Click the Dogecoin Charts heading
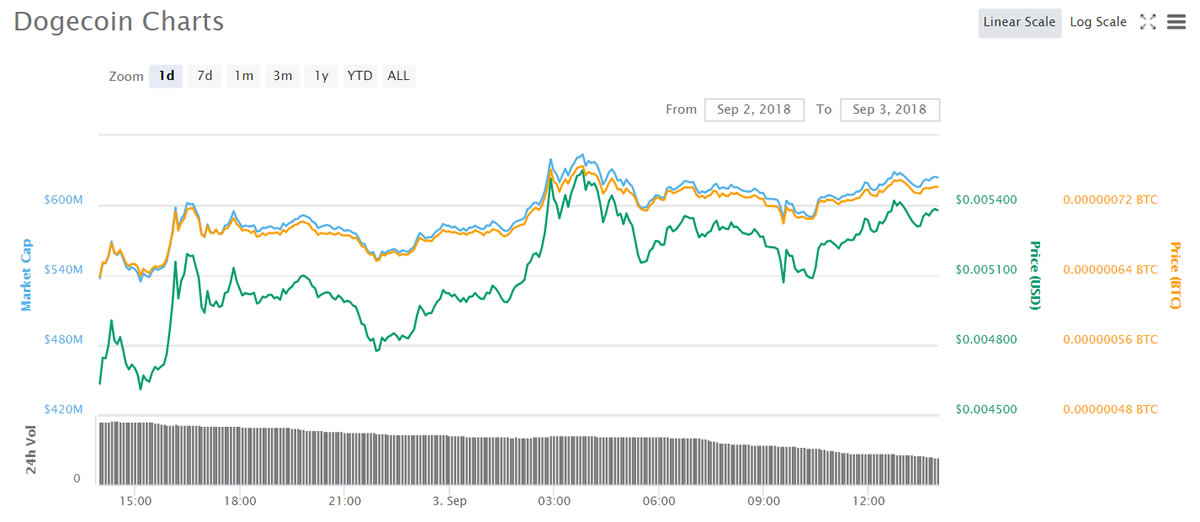The height and width of the screenshot is (522, 1200). pos(119,22)
